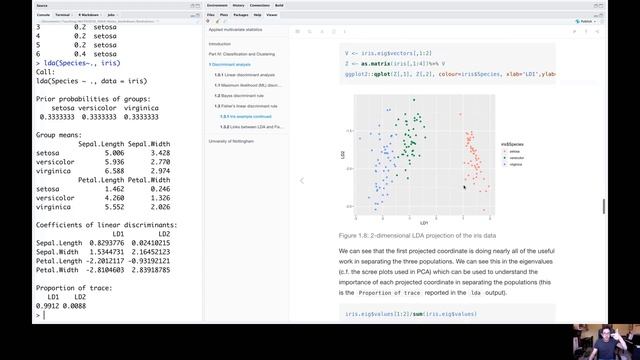The height and width of the screenshot is (360, 640).
Task: Toggle the book sidebar menu icon
Action: click(298, 31)
